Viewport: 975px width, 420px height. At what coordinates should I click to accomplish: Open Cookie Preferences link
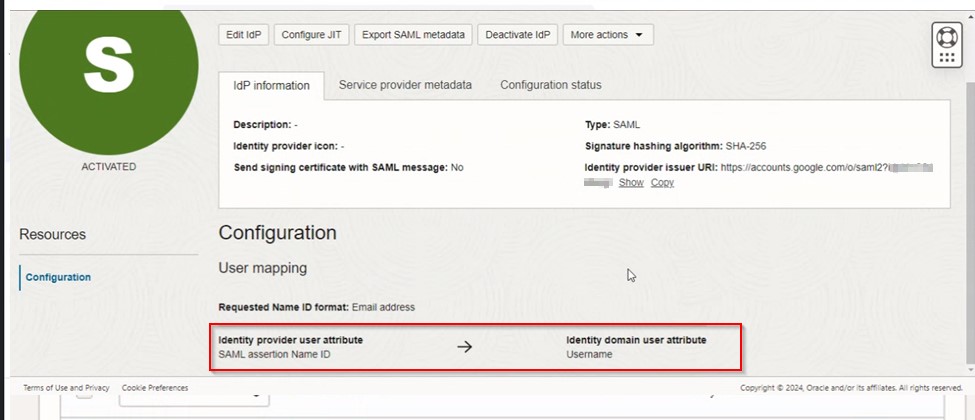coord(154,388)
